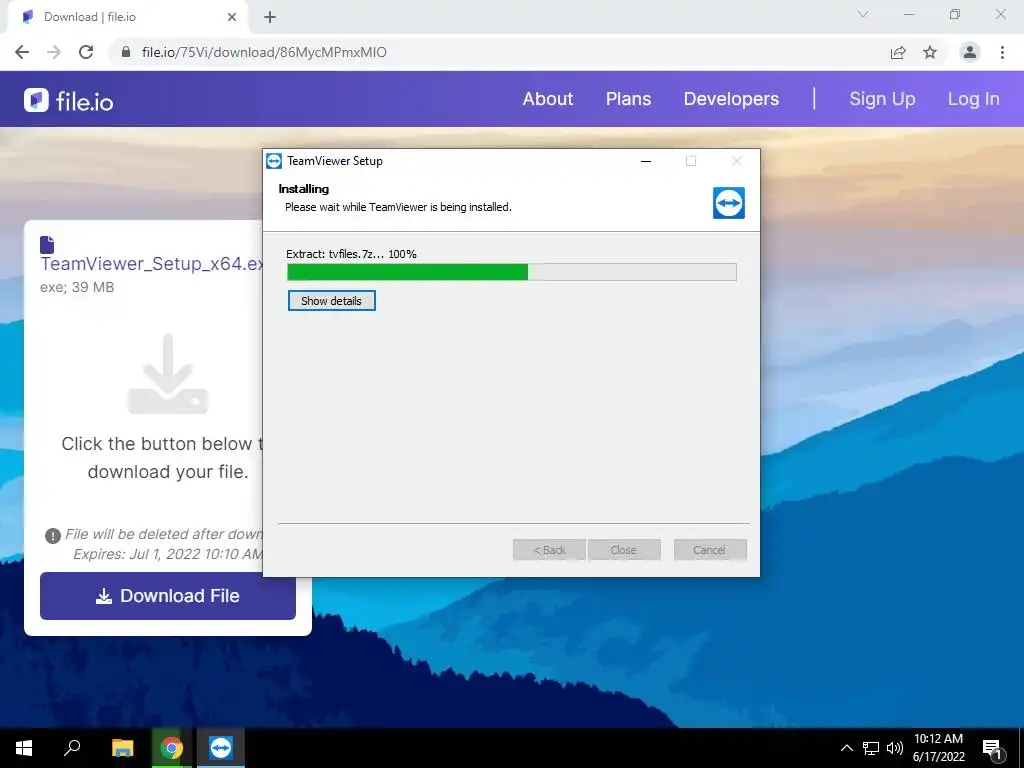The height and width of the screenshot is (768, 1024).
Task: Click TeamViewer icon on taskbar
Action: point(221,748)
